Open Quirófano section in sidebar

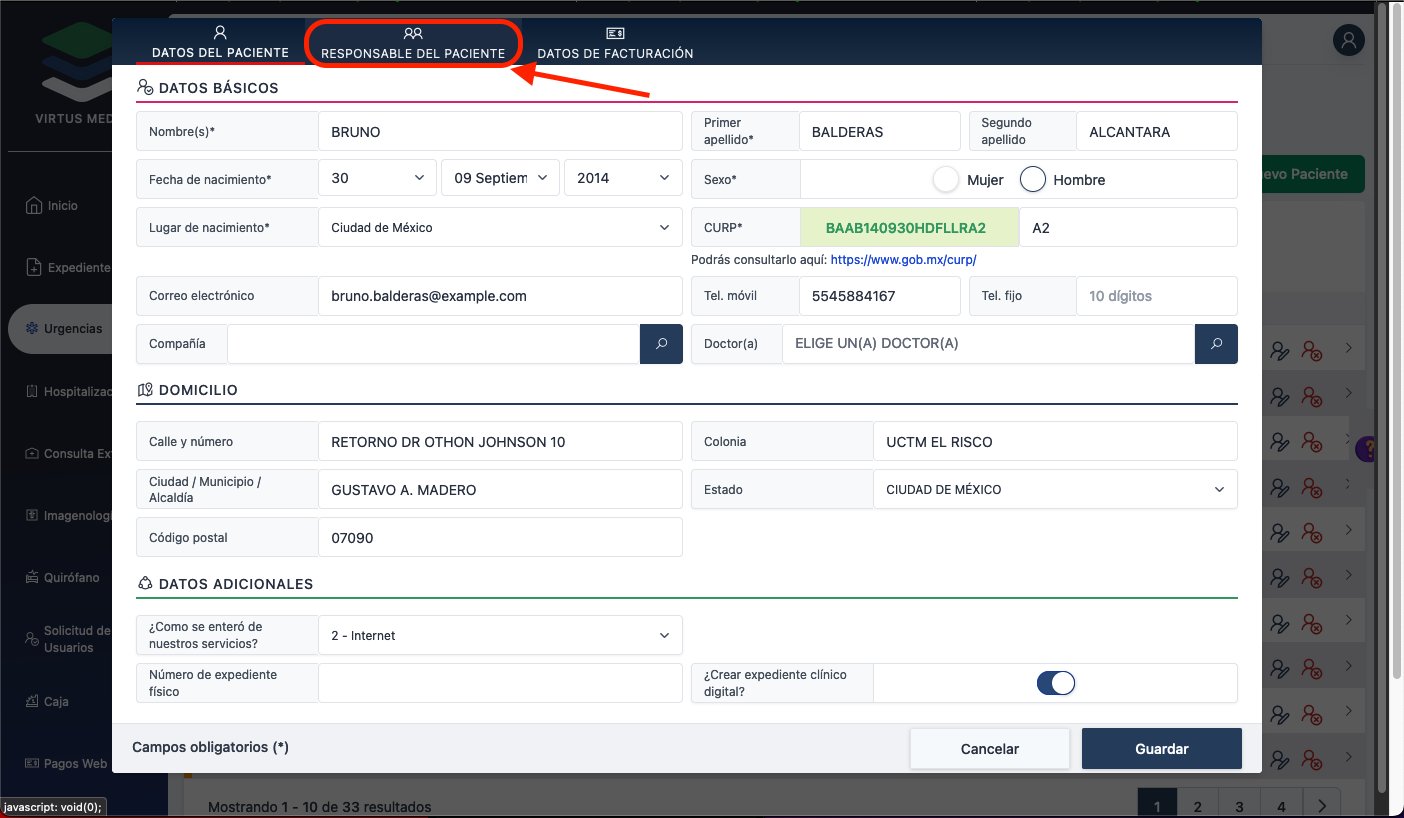click(x=70, y=578)
